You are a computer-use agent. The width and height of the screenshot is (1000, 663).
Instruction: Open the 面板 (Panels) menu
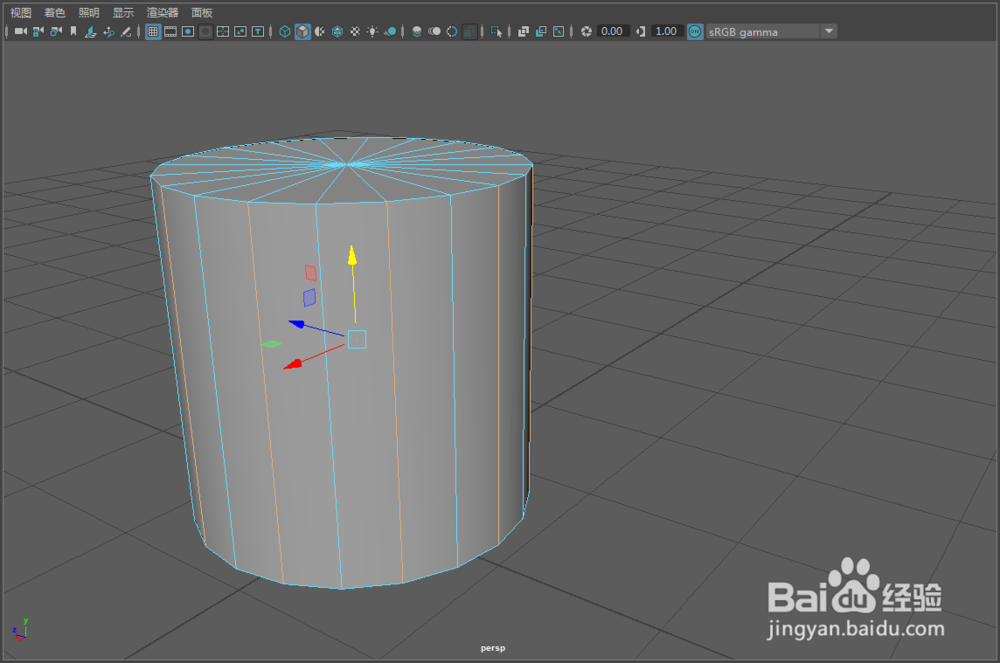pos(202,13)
